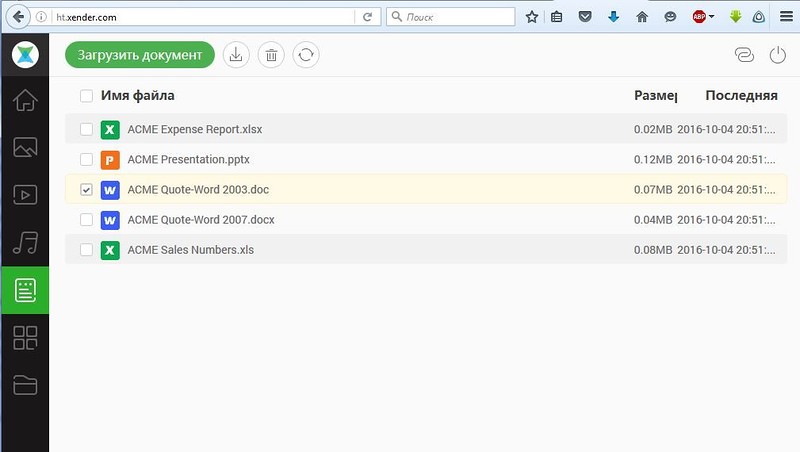The image size is (800, 452).
Task: Click the browser search field Поиск
Action: coord(451,17)
